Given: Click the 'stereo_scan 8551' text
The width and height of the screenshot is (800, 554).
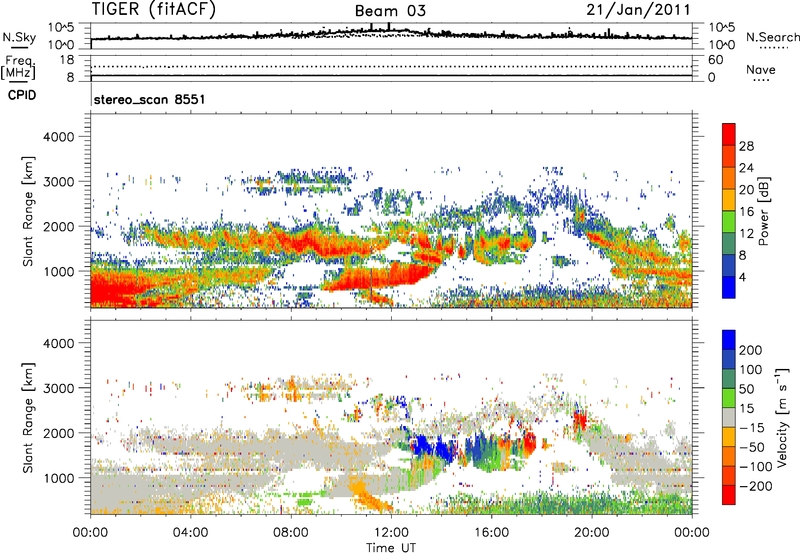Looking at the screenshot, I should tap(149, 99).
